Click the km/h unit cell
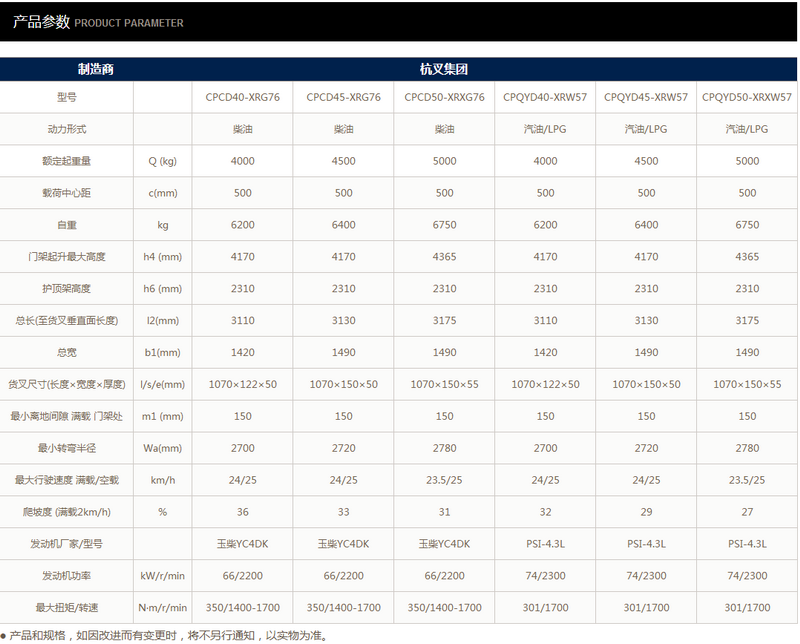 [x=163, y=480]
